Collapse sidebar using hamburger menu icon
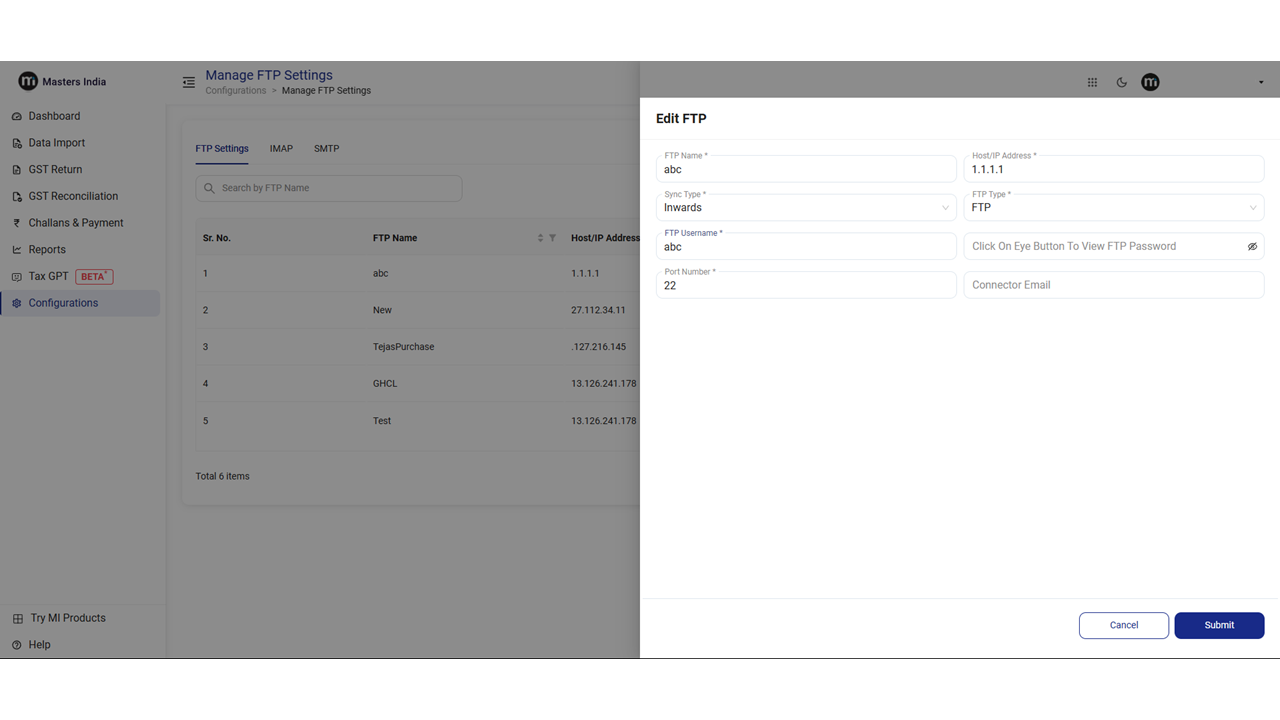 click(x=189, y=82)
